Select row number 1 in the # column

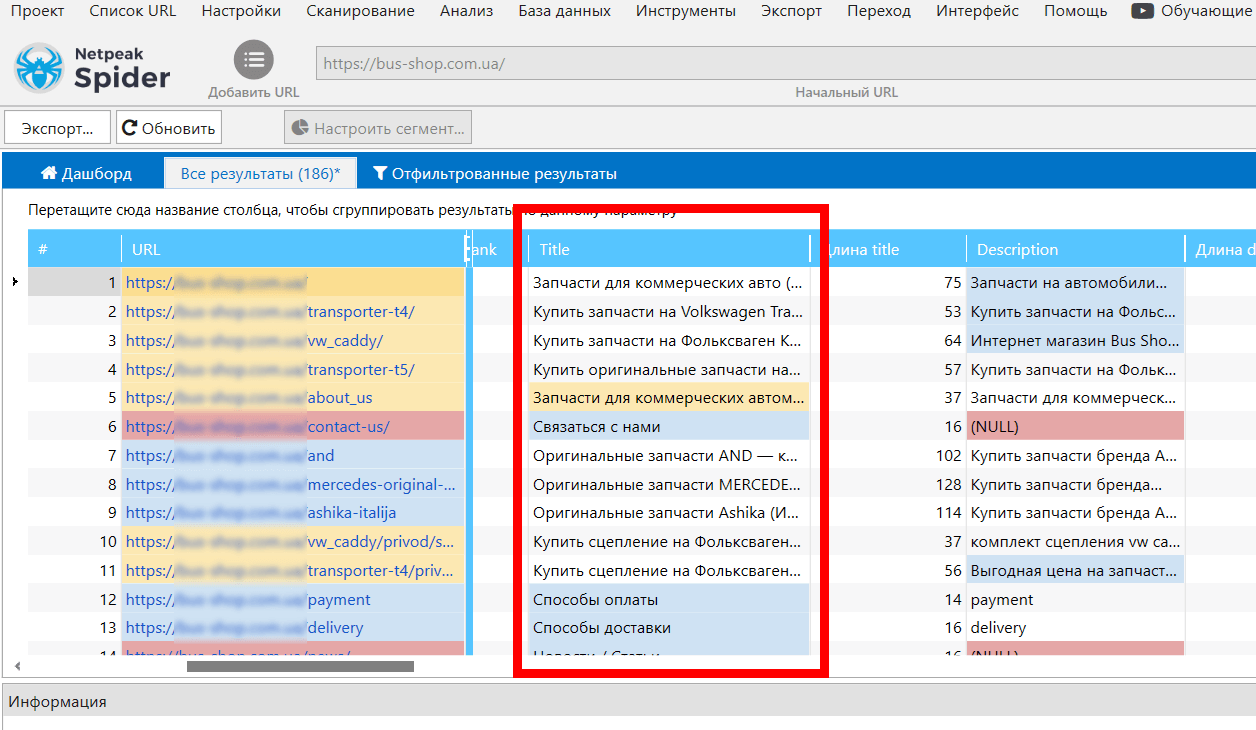click(74, 283)
